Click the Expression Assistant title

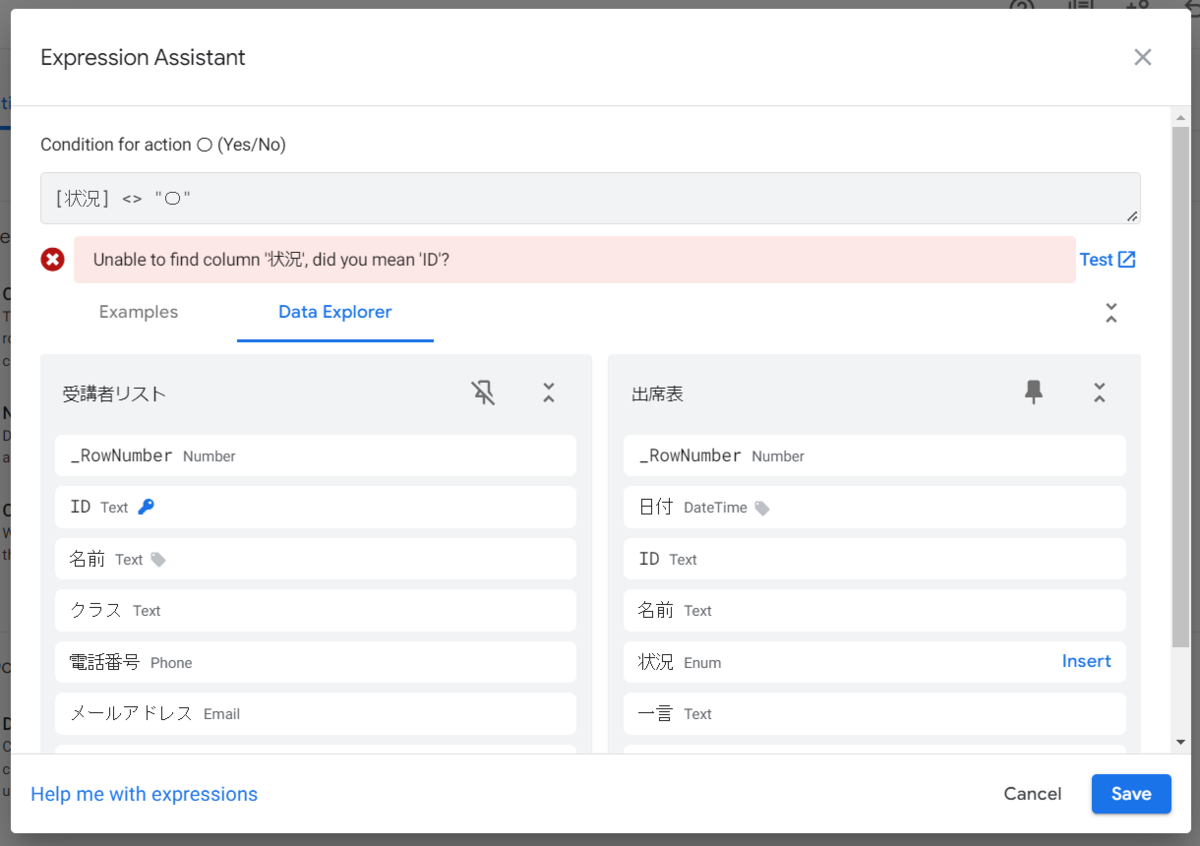pyautogui.click(x=143, y=58)
